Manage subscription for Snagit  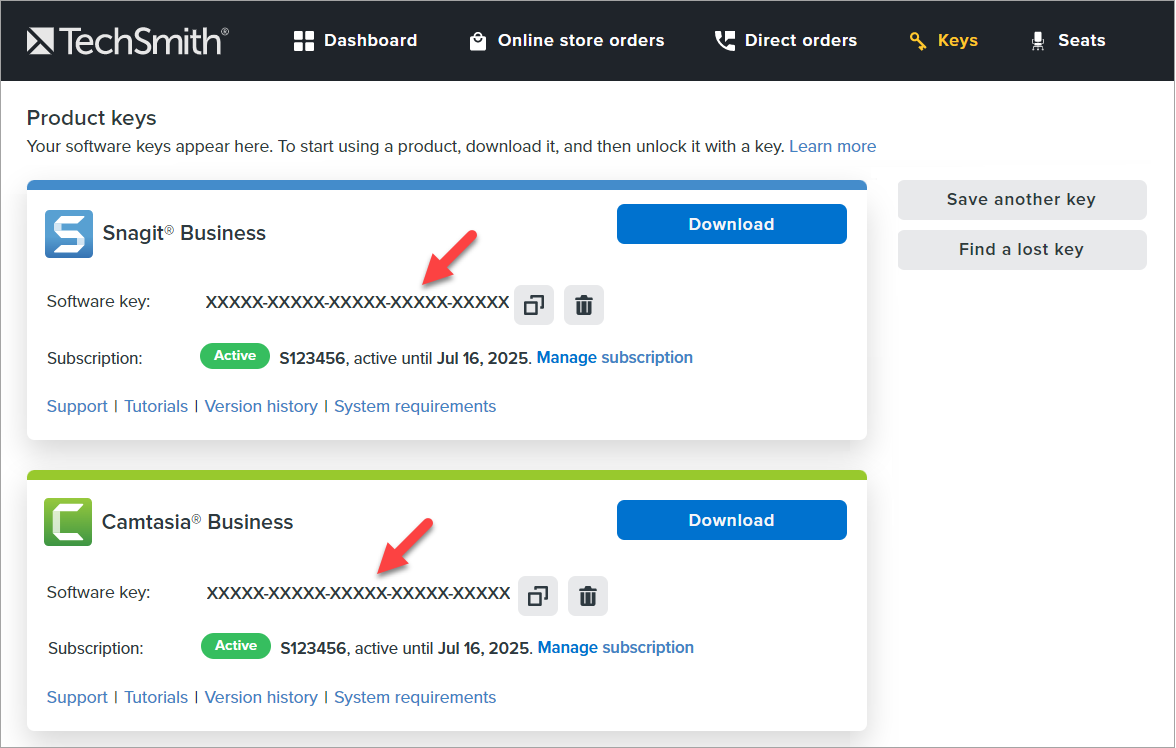(x=614, y=357)
